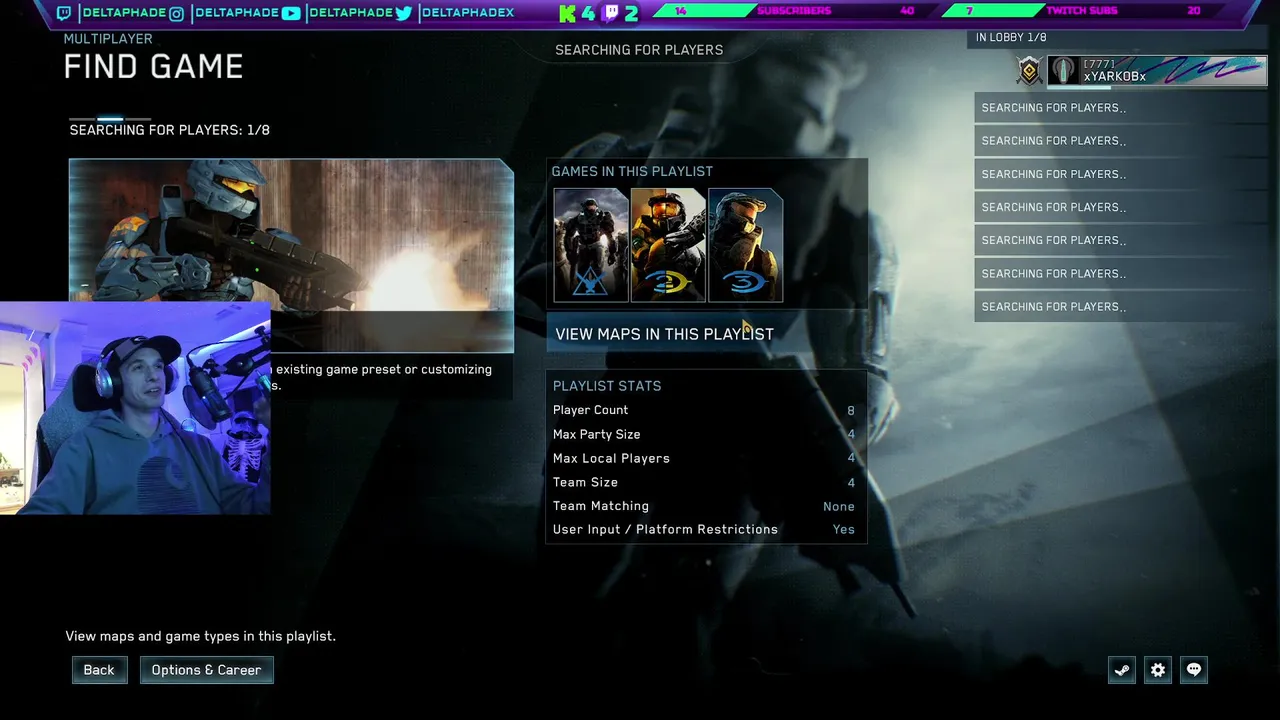The height and width of the screenshot is (720, 1280).
Task: Click the Instagram icon in the overlay bar
Action: pyautogui.click(x=176, y=13)
